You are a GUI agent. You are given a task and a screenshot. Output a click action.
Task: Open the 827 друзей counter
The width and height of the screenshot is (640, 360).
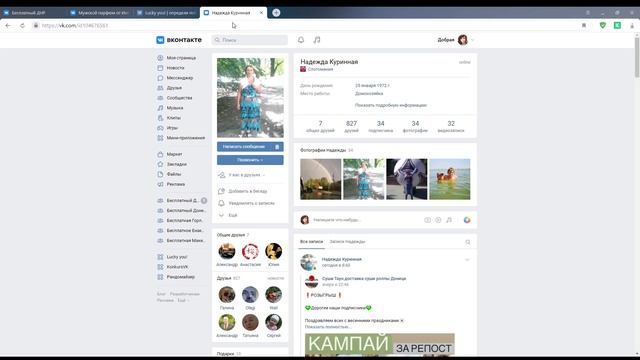tap(351, 127)
